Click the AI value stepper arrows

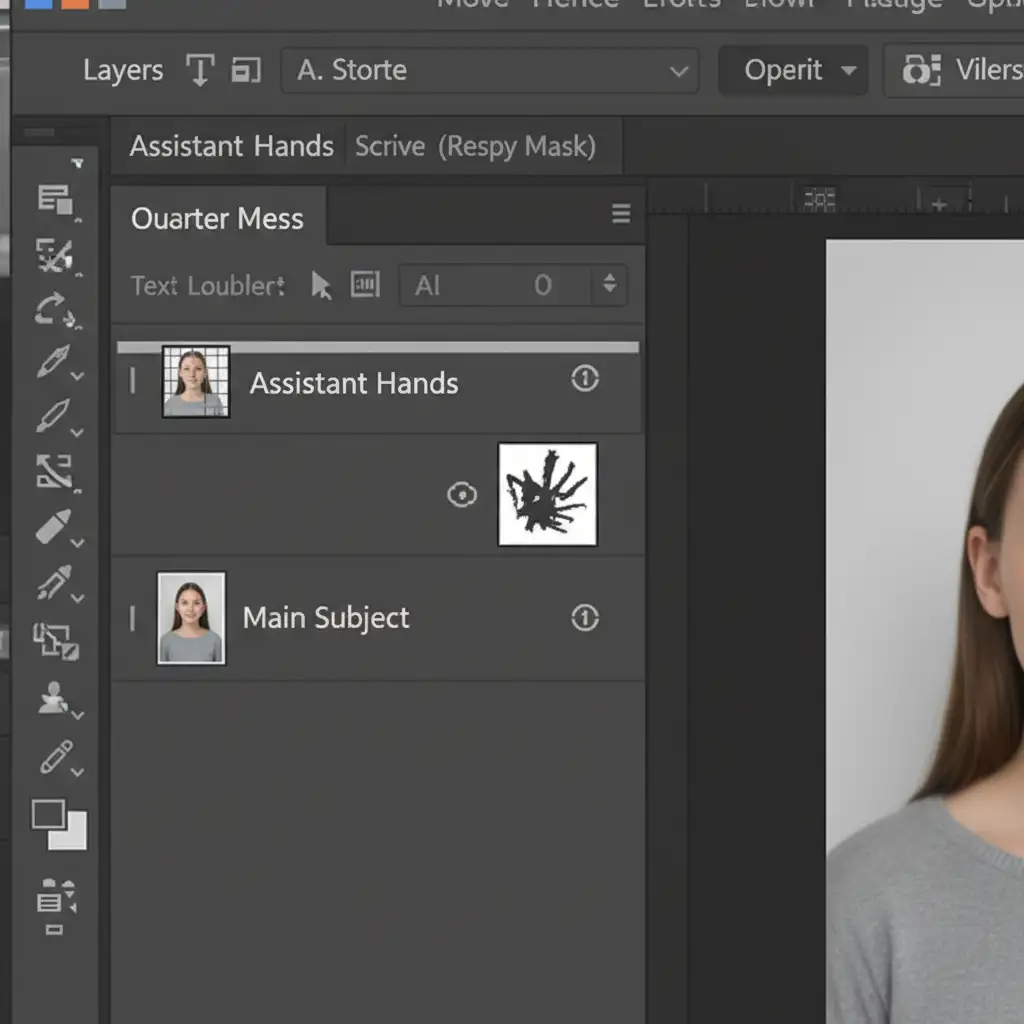coord(609,285)
